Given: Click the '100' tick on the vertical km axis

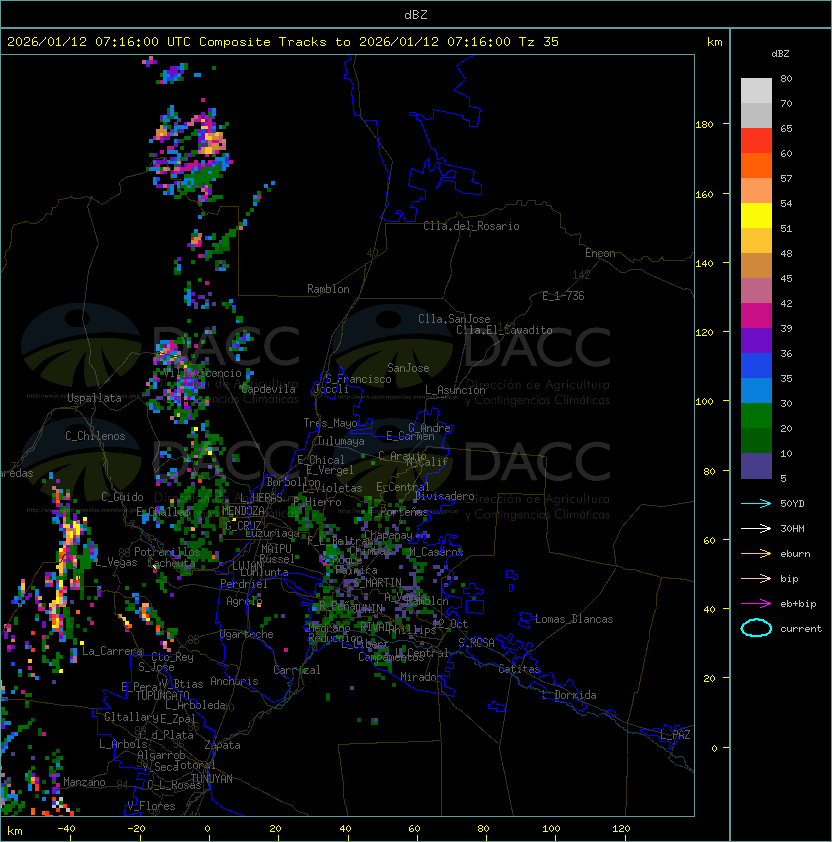Looking at the screenshot, I should click(704, 401).
